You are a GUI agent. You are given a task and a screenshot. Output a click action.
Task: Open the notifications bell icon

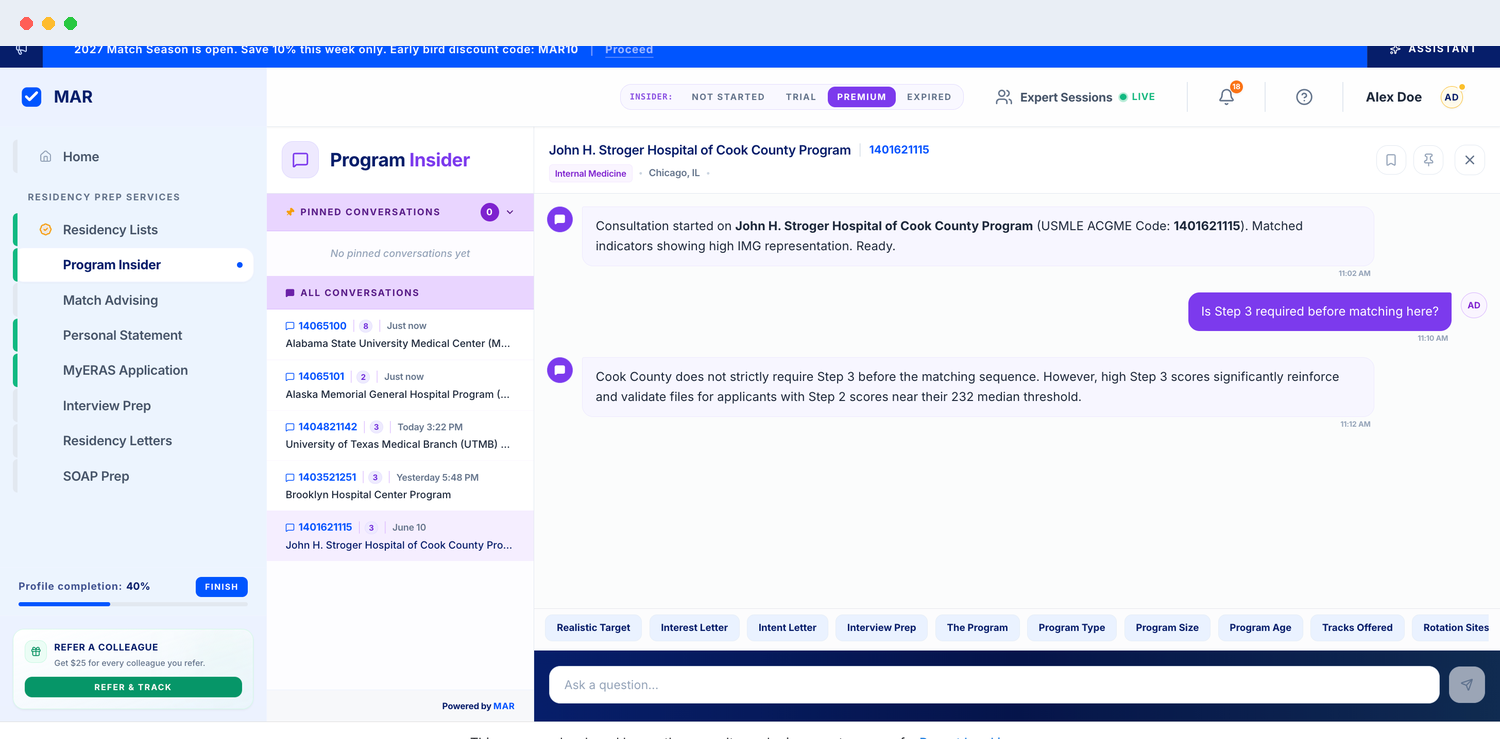[x=1226, y=97]
